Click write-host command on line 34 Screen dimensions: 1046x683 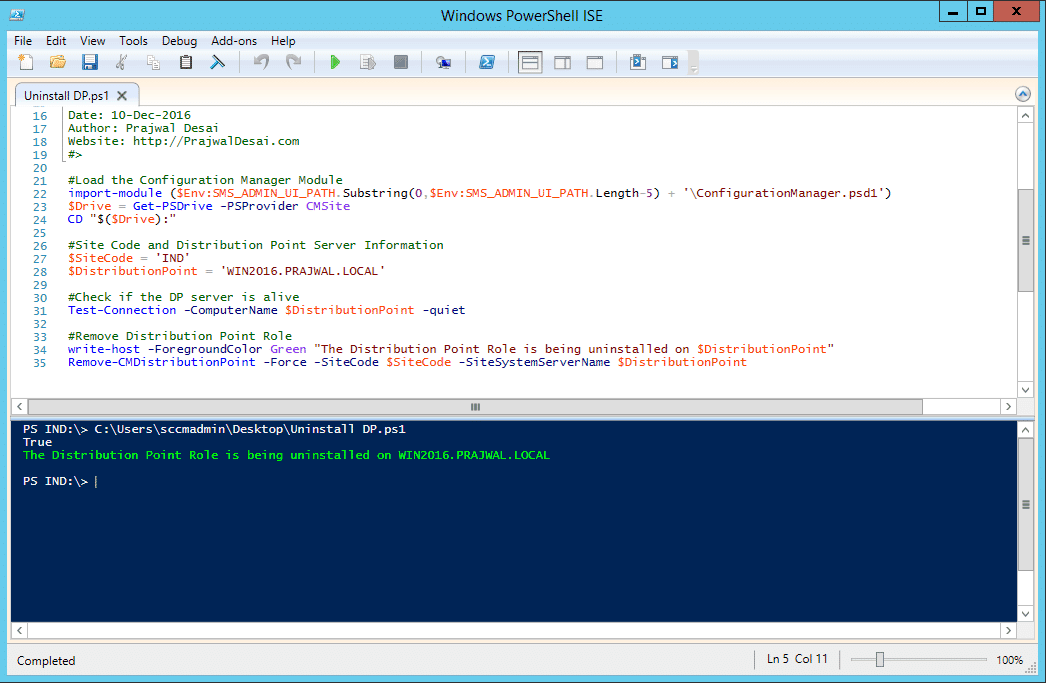(x=104, y=349)
